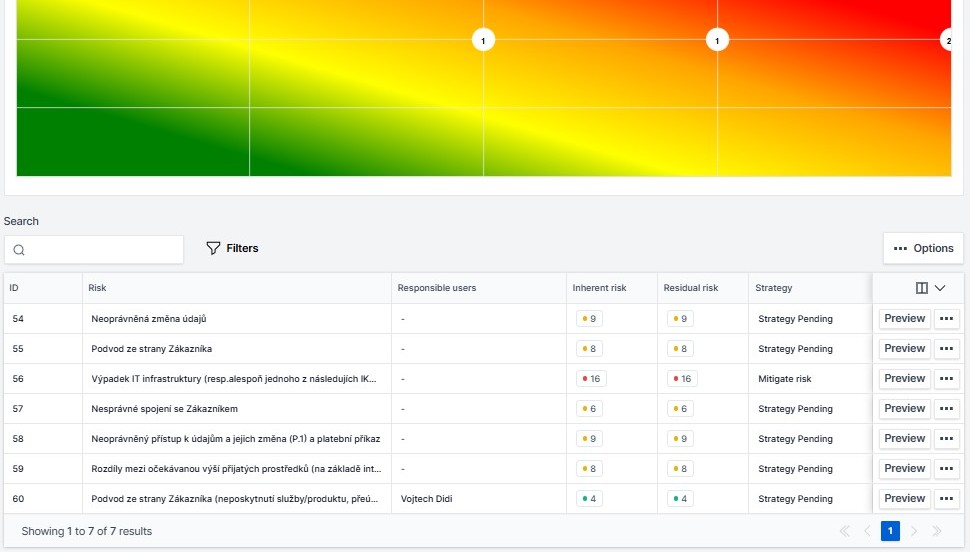Click Showing 1 to 7 of 7 results
Image resolution: width=970 pixels, height=552 pixels.
point(87,531)
